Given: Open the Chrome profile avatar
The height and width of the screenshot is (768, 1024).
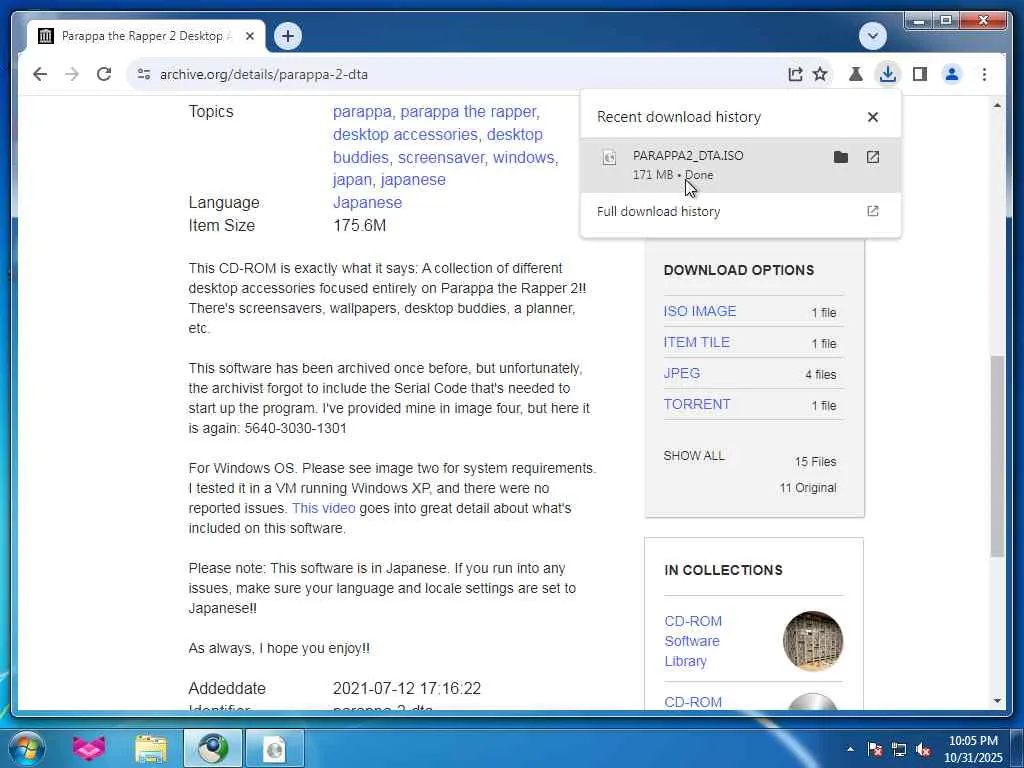Looking at the screenshot, I should tap(952, 74).
